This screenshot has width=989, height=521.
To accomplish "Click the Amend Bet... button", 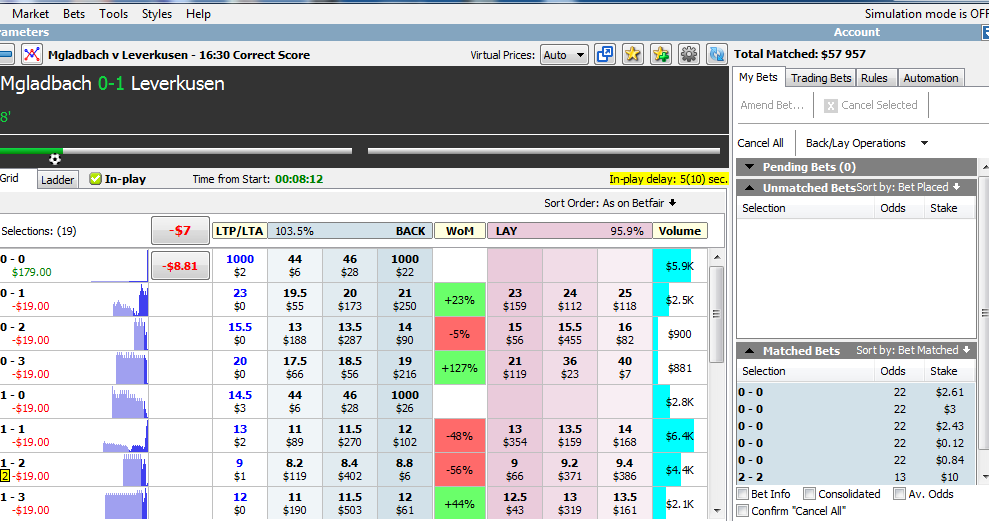I will [772, 105].
